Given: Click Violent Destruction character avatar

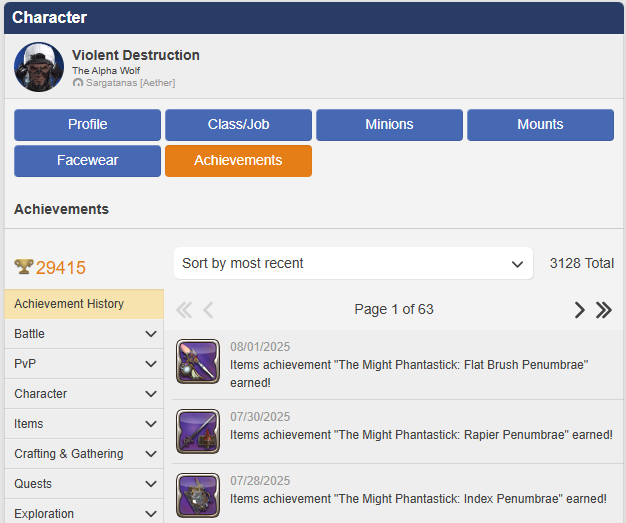Looking at the screenshot, I should [x=39, y=67].
